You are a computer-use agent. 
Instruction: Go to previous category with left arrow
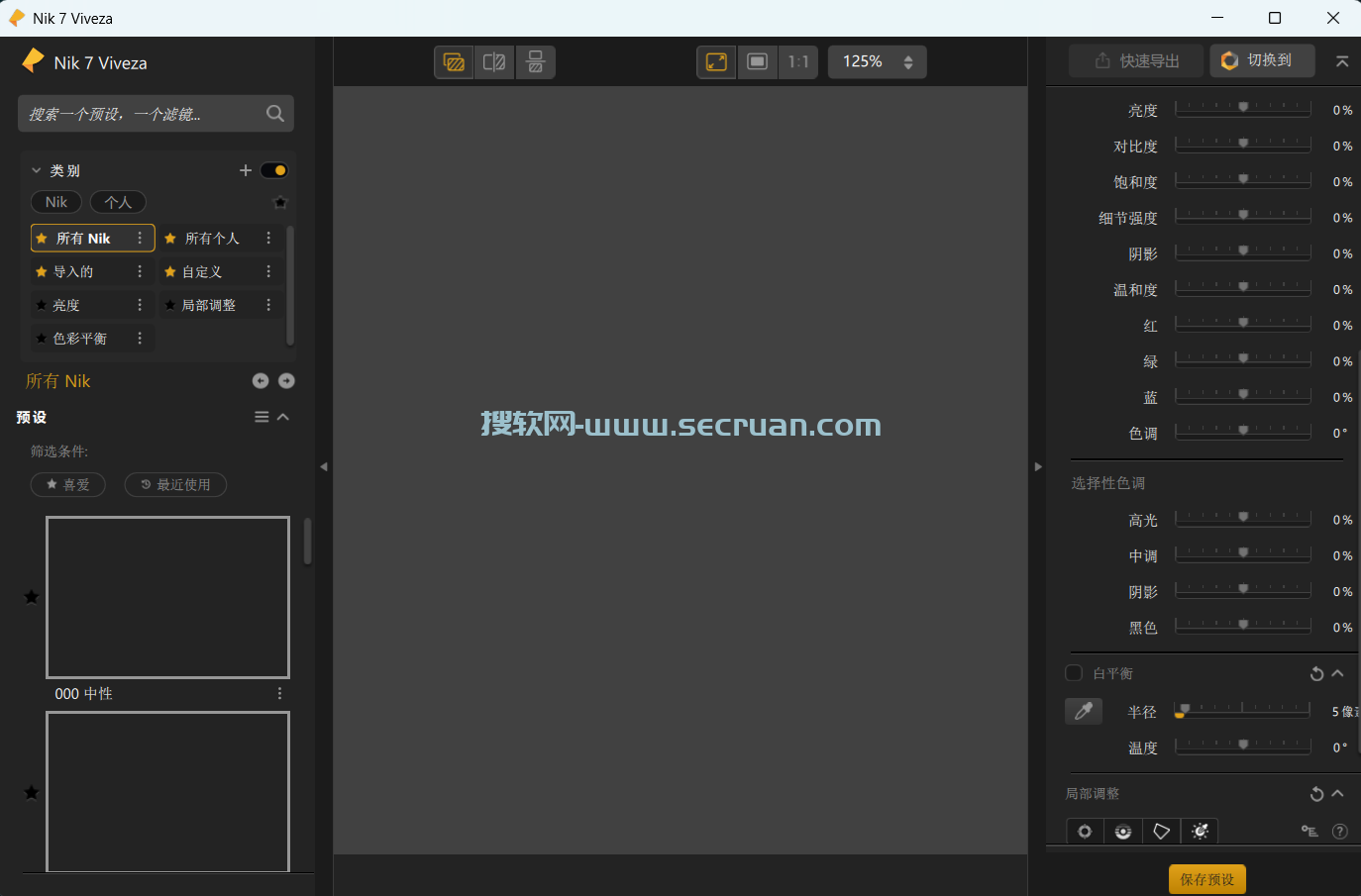point(261,381)
